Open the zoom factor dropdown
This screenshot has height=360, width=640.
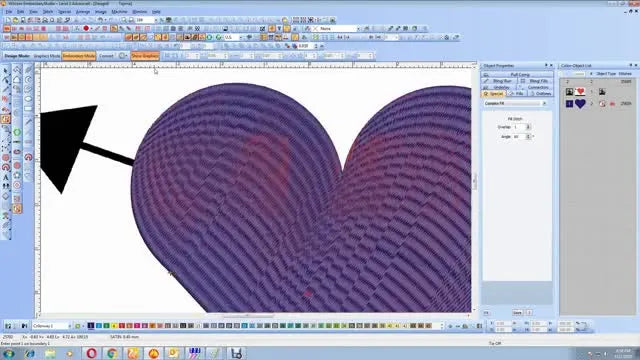(155, 20)
